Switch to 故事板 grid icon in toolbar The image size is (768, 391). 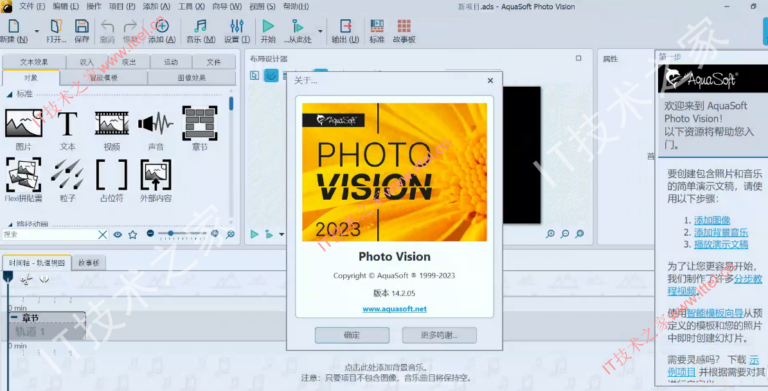(404, 26)
